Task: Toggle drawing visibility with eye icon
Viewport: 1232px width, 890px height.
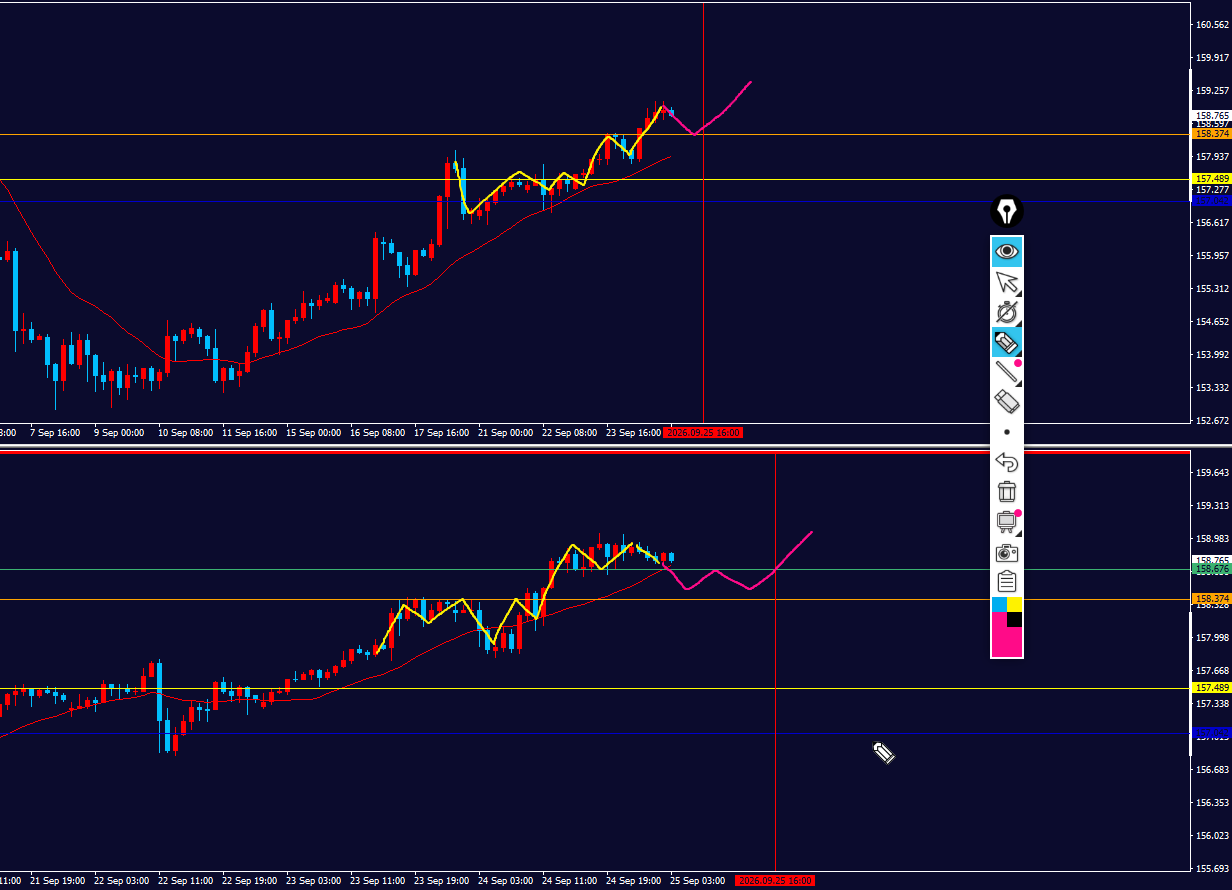Action: coord(1007,251)
